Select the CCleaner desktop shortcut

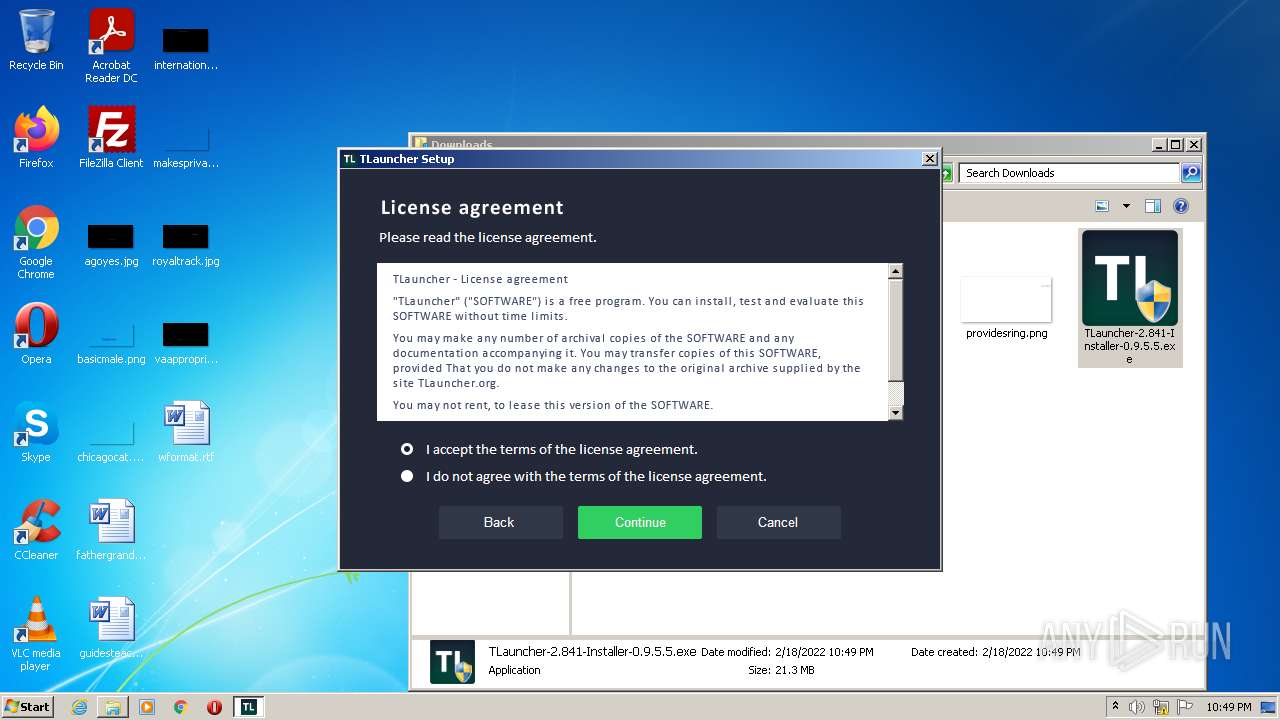pyautogui.click(x=36, y=530)
